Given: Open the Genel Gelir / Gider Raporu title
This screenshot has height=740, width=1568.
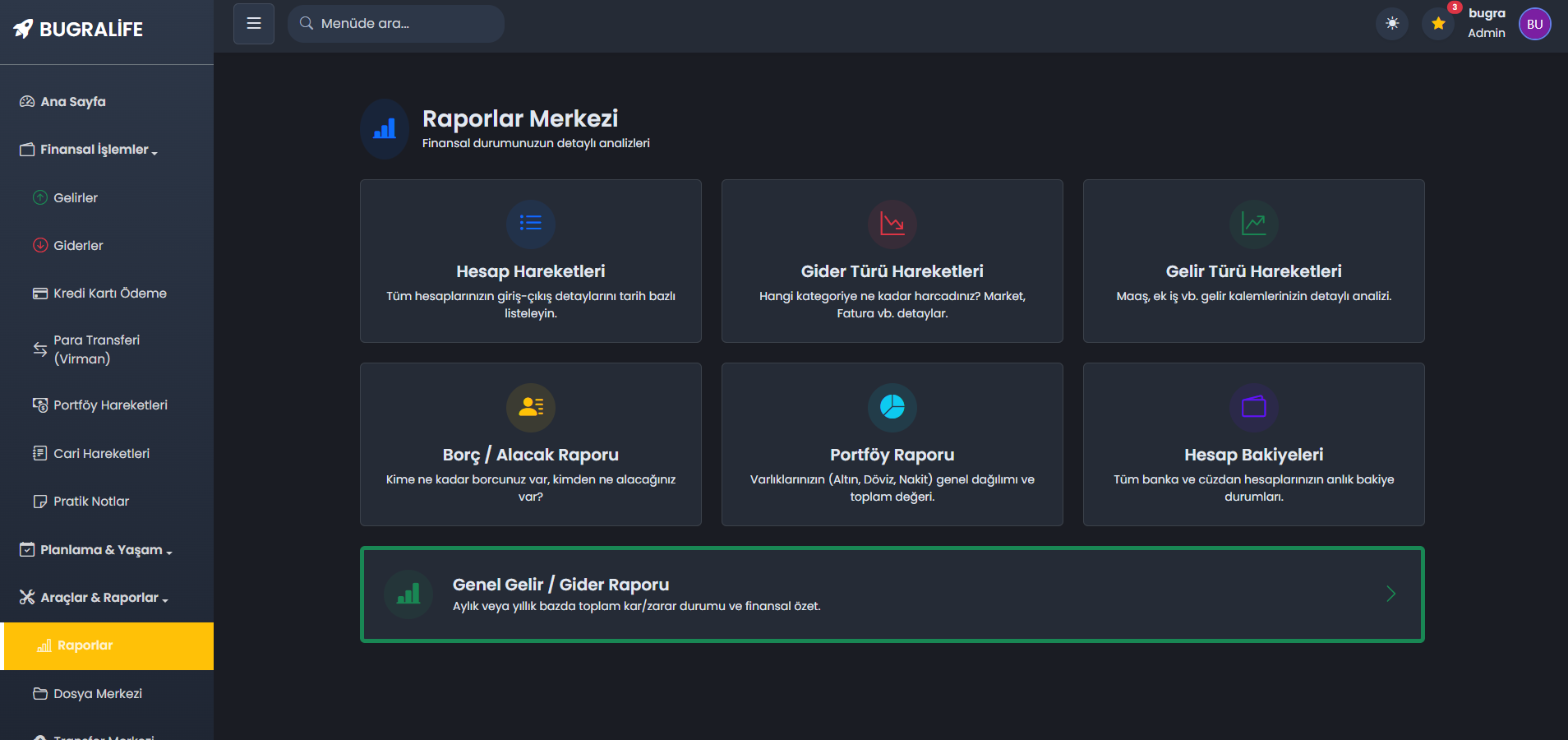Looking at the screenshot, I should point(560,585).
